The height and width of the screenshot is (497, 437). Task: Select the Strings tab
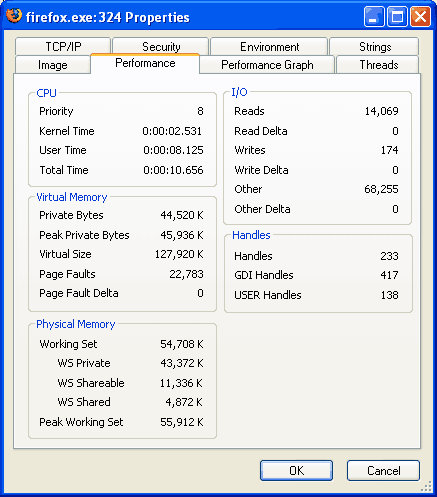[375, 47]
